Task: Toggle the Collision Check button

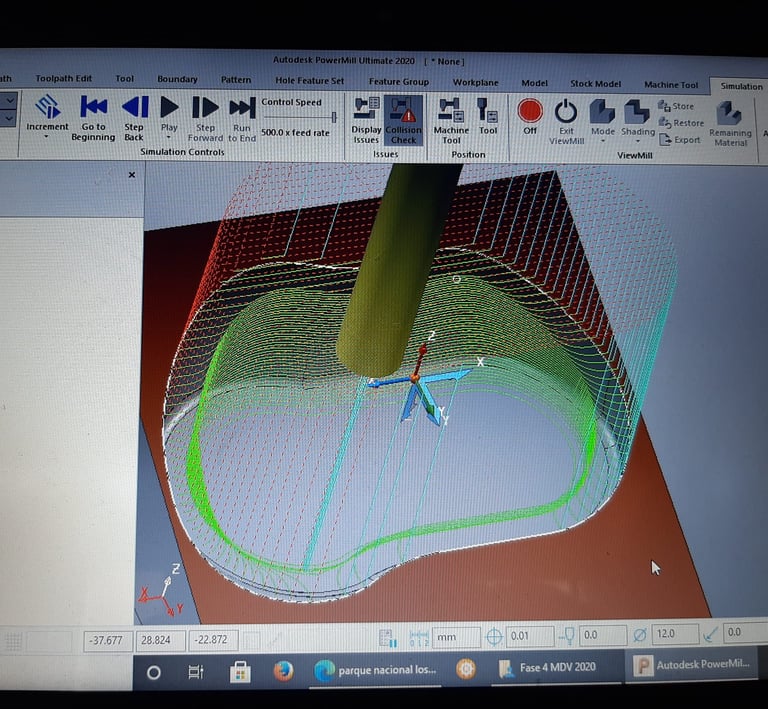Action: pyautogui.click(x=403, y=120)
